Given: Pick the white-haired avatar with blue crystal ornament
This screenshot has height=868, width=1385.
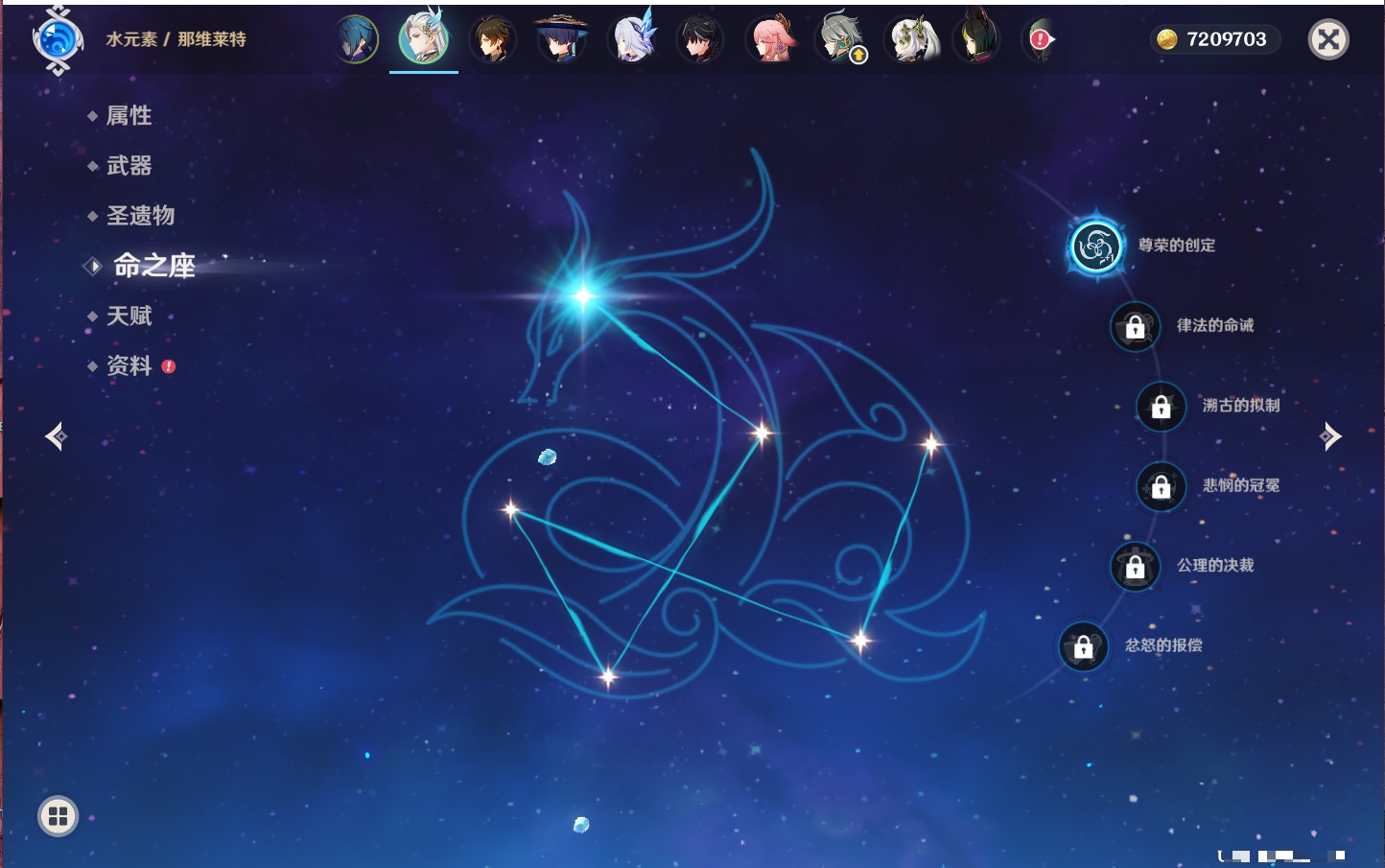Looking at the screenshot, I should pyautogui.click(x=632, y=38).
